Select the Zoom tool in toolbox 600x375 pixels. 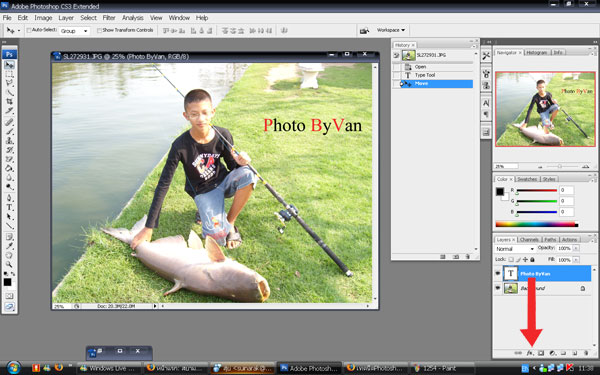point(9,265)
